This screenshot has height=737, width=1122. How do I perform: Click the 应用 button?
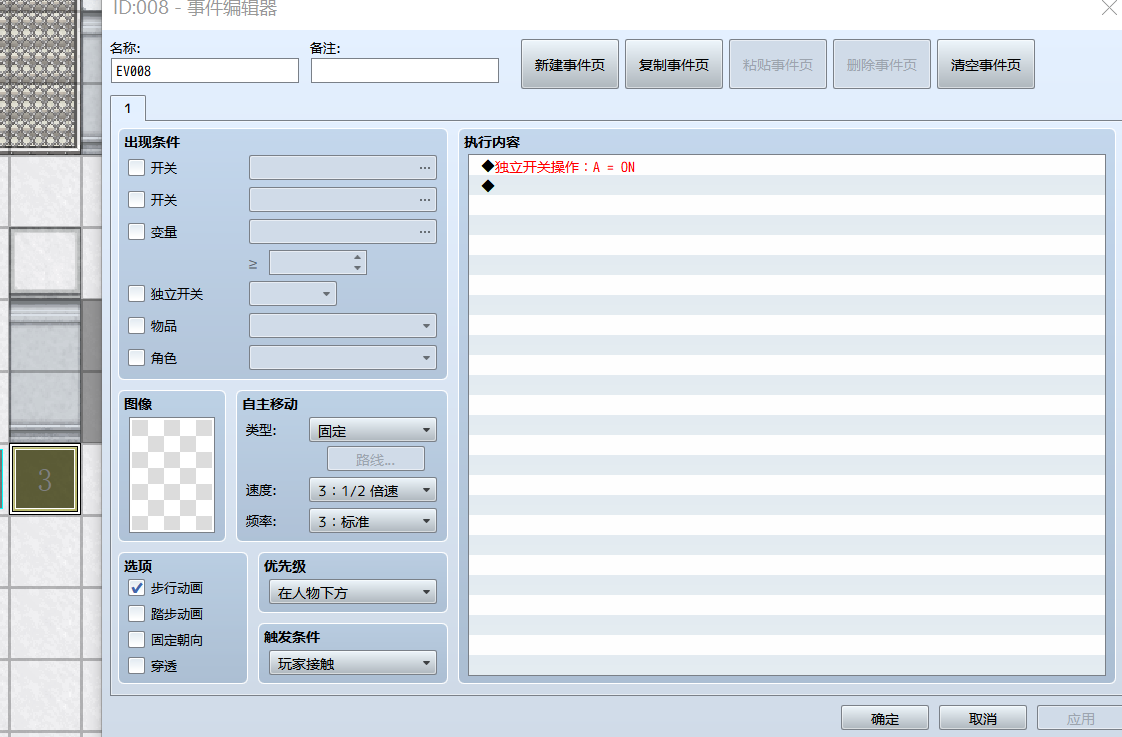(x=1080, y=718)
